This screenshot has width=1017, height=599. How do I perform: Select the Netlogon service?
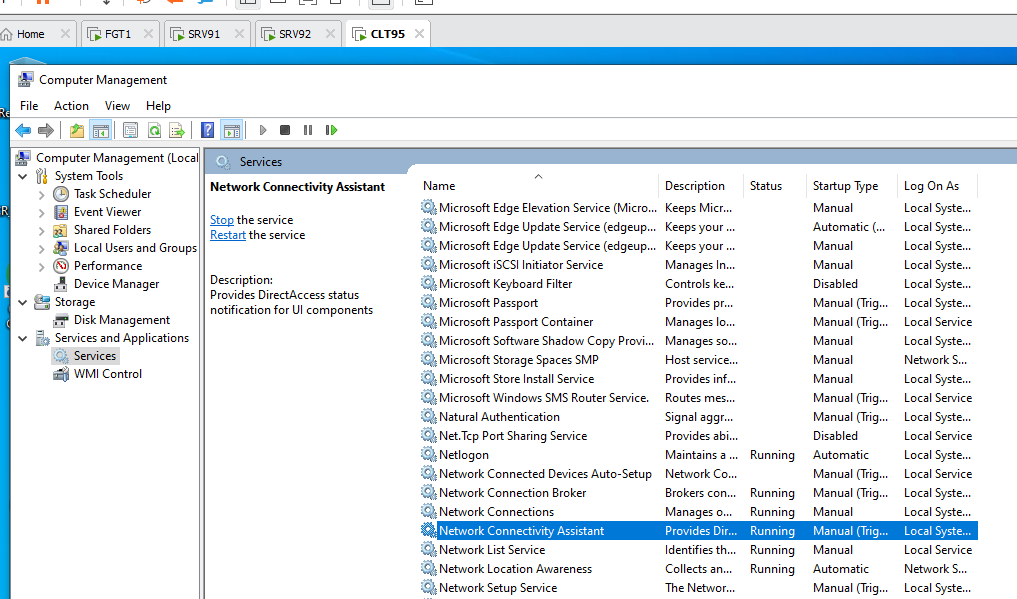699,455
